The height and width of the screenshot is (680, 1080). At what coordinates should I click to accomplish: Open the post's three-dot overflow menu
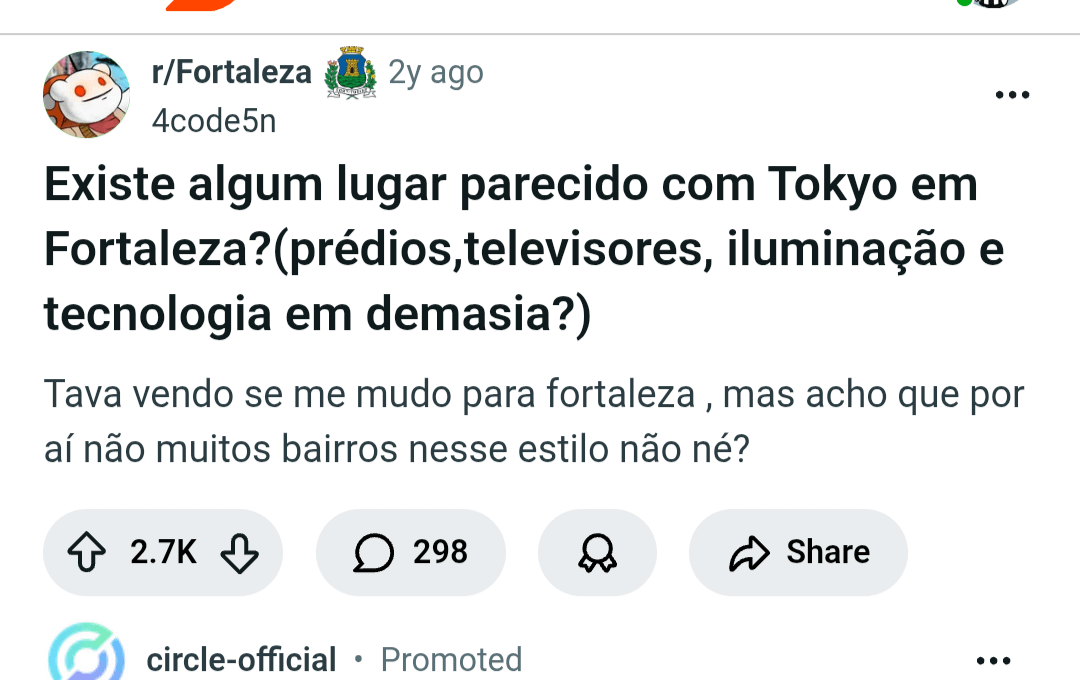pos(1012,96)
